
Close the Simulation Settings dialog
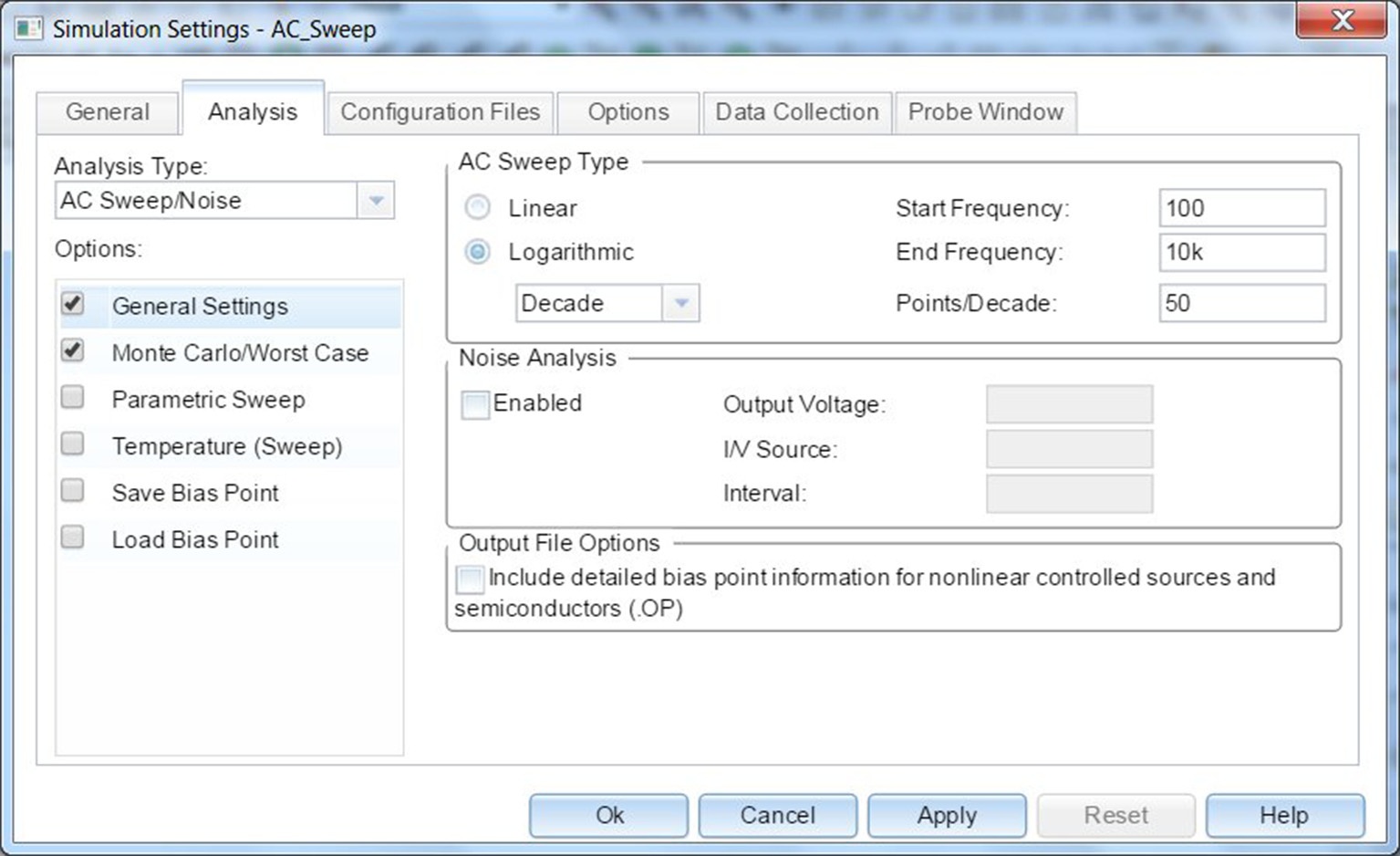point(1341,21)
